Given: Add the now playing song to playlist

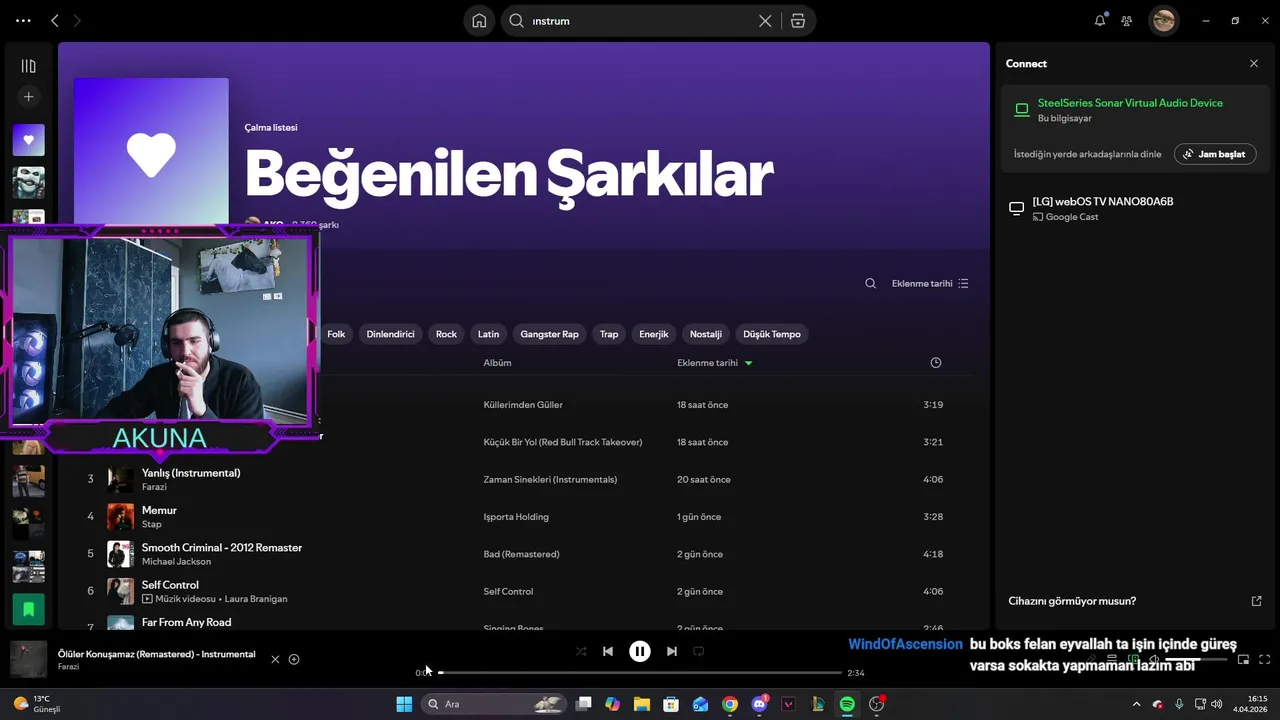Looking at the screenshot, I should coord(294,659).
